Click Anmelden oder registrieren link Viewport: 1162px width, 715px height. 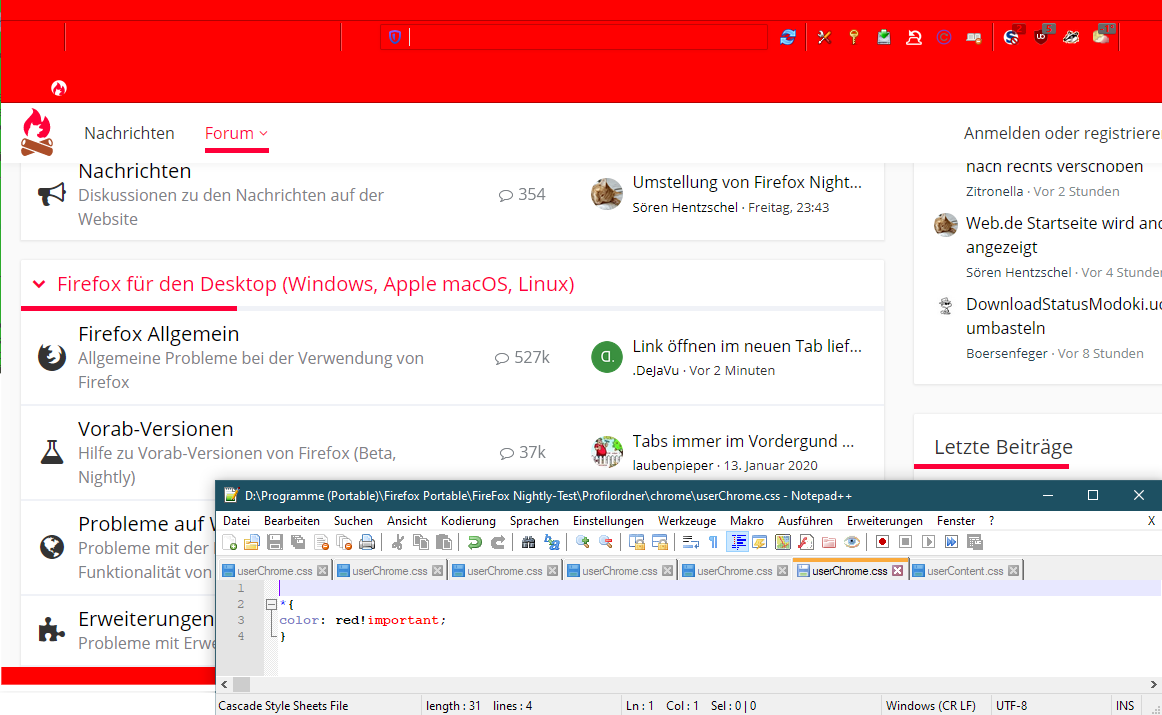click(x=1063, y=133)
